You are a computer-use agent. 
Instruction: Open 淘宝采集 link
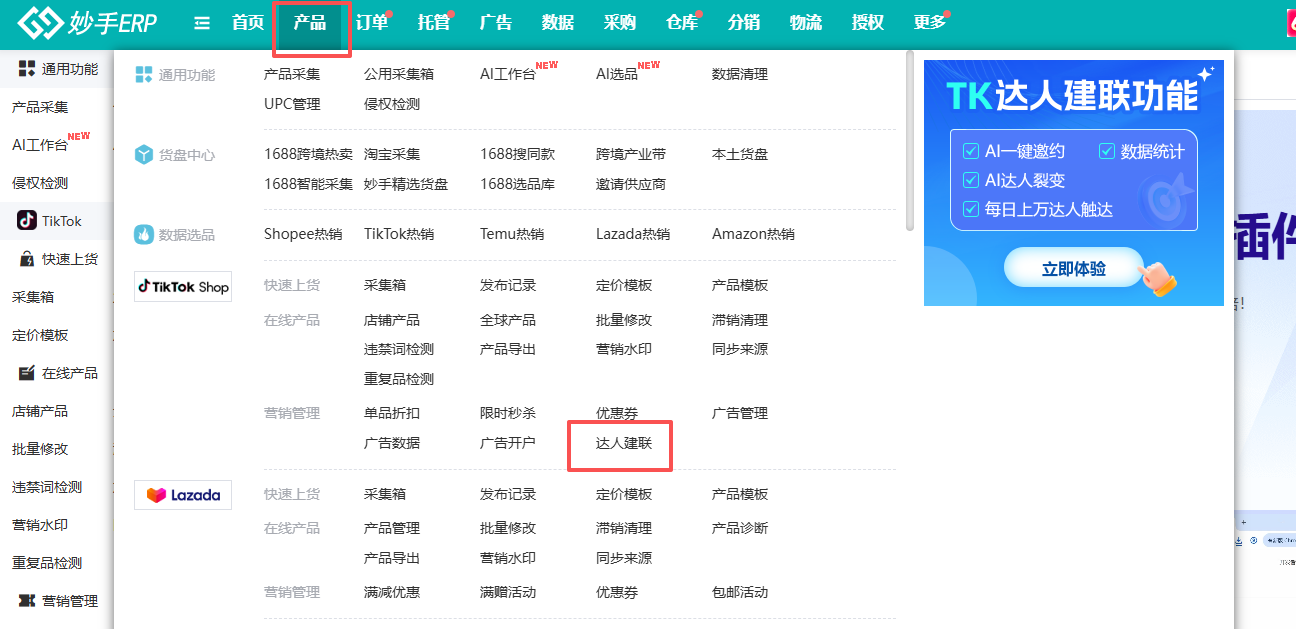392,154
